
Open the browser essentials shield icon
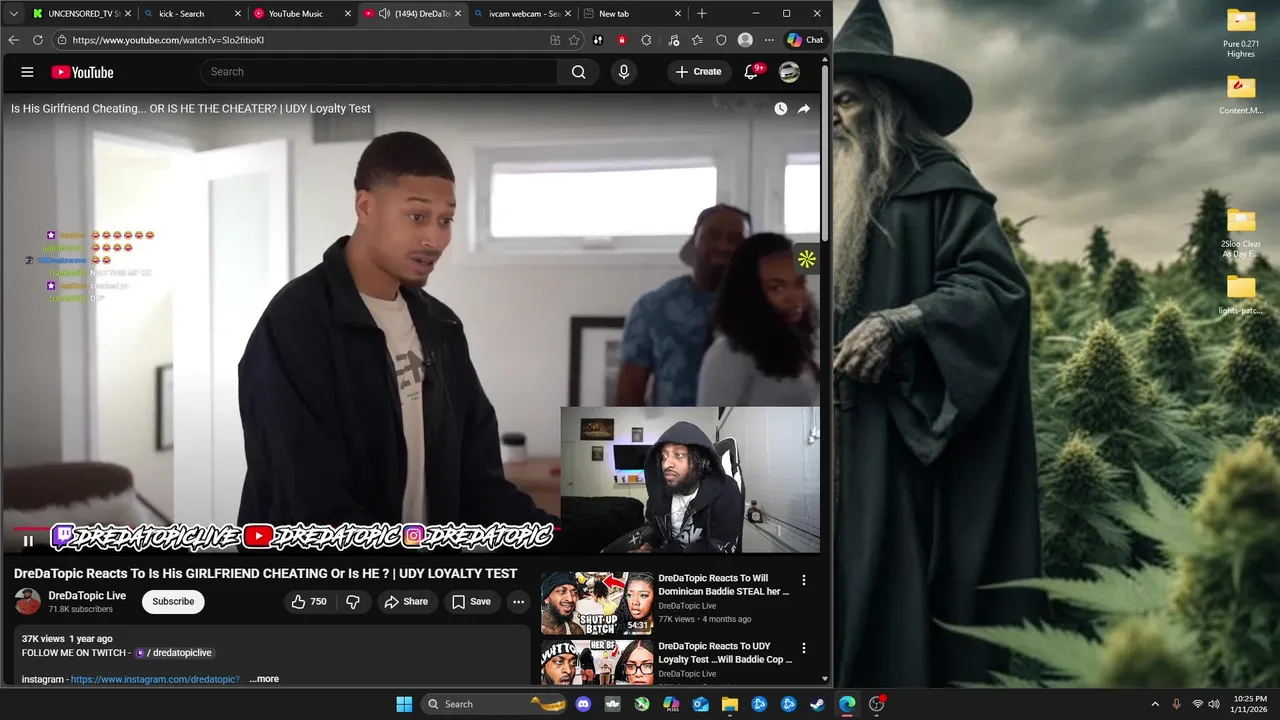(x=721, y=40)
